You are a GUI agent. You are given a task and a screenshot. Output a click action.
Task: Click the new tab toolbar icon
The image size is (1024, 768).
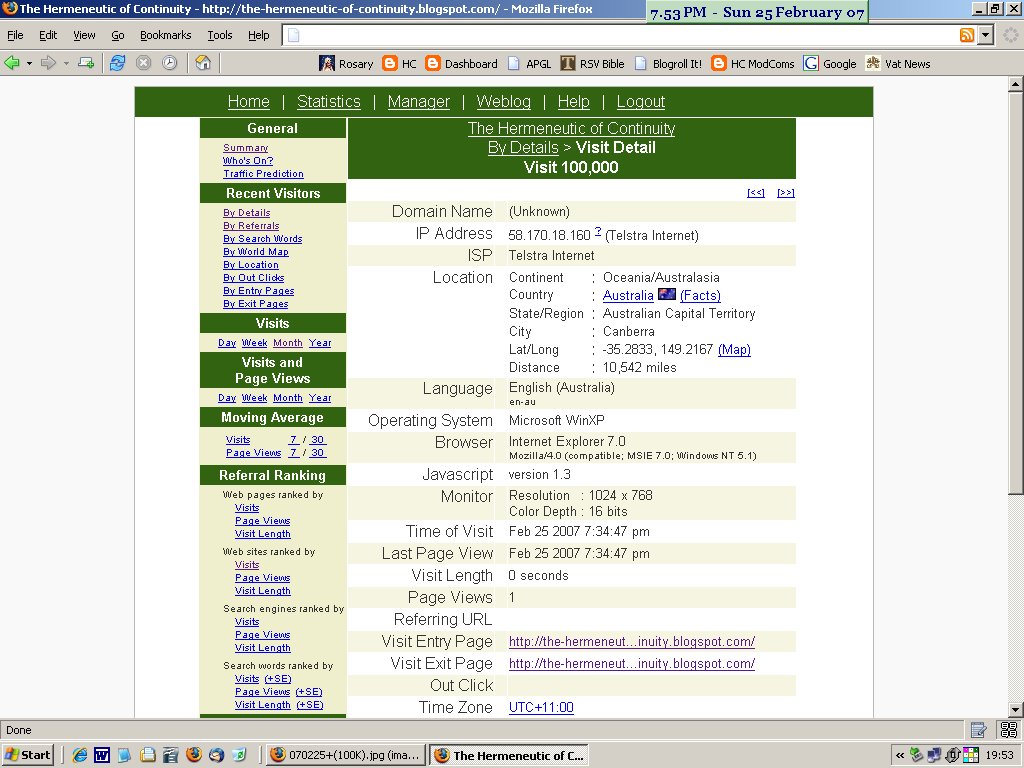point(86,63)
